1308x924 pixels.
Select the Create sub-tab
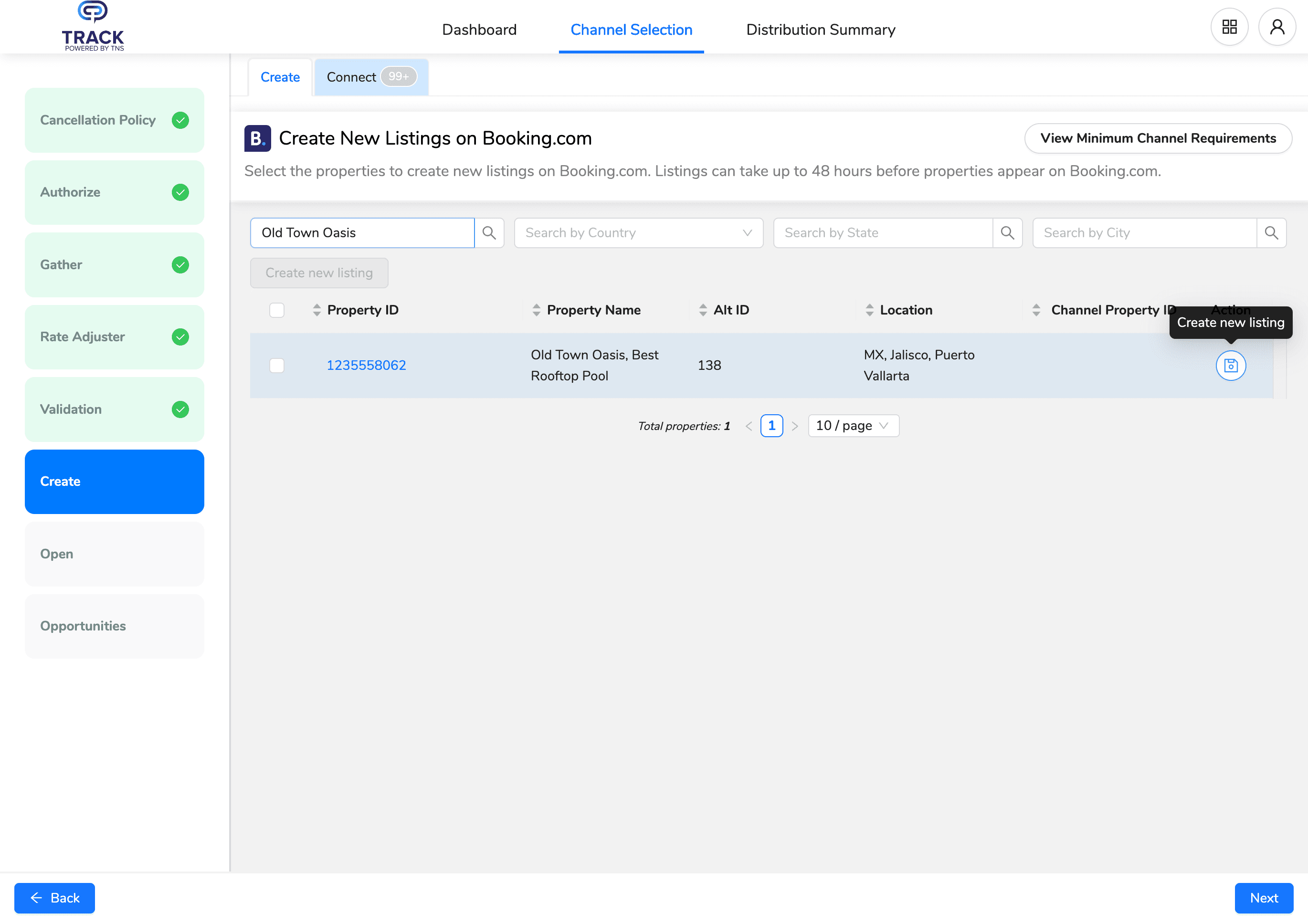pos(280,77)
